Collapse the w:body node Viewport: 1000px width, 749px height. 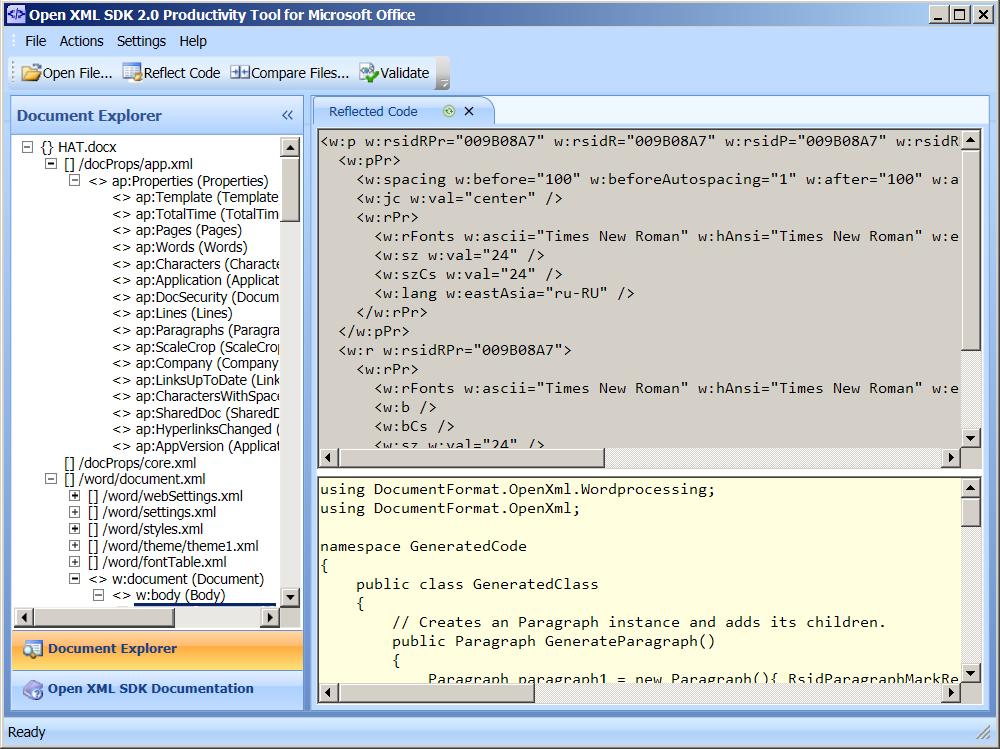98,595
